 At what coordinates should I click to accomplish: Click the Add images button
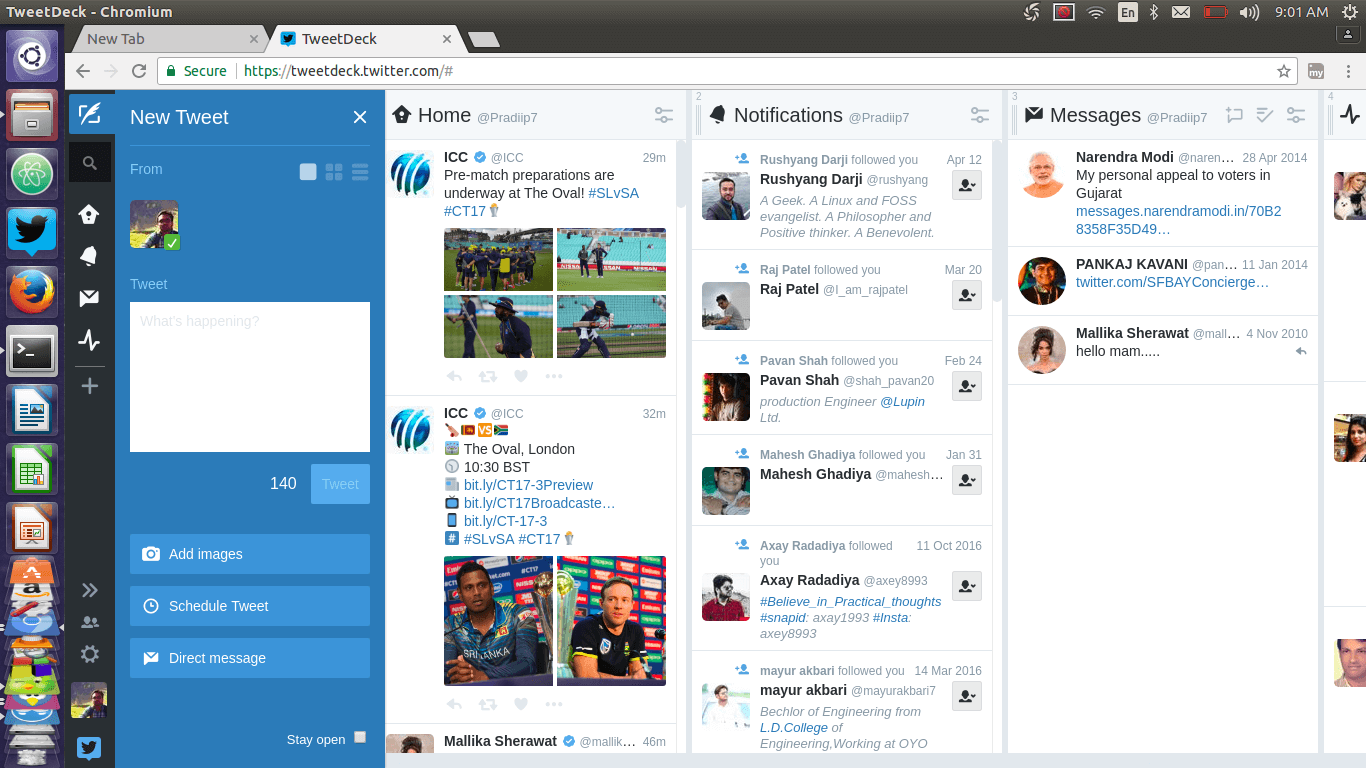pos(250,554)
